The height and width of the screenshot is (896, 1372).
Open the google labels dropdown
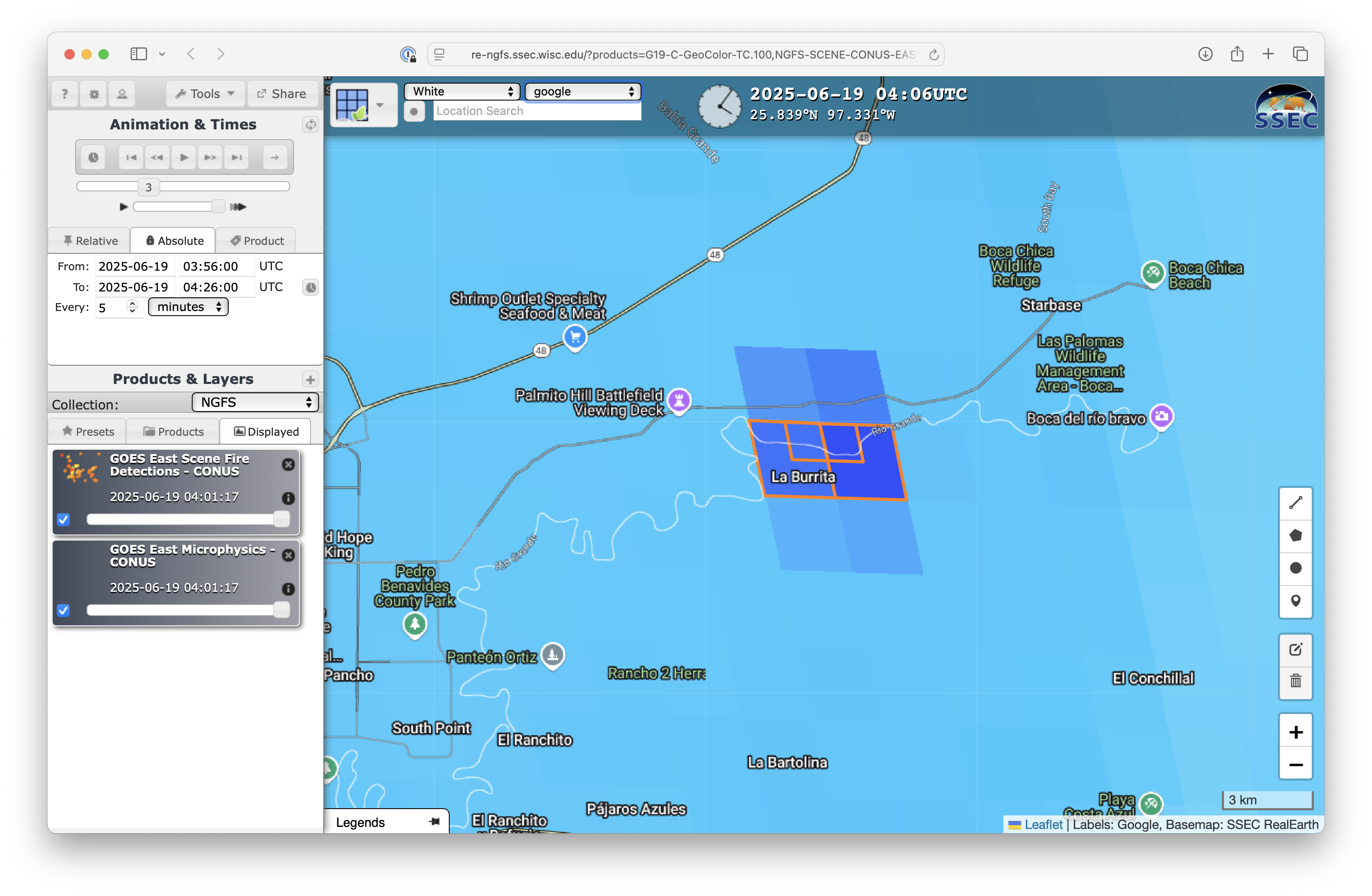(583, 92)
